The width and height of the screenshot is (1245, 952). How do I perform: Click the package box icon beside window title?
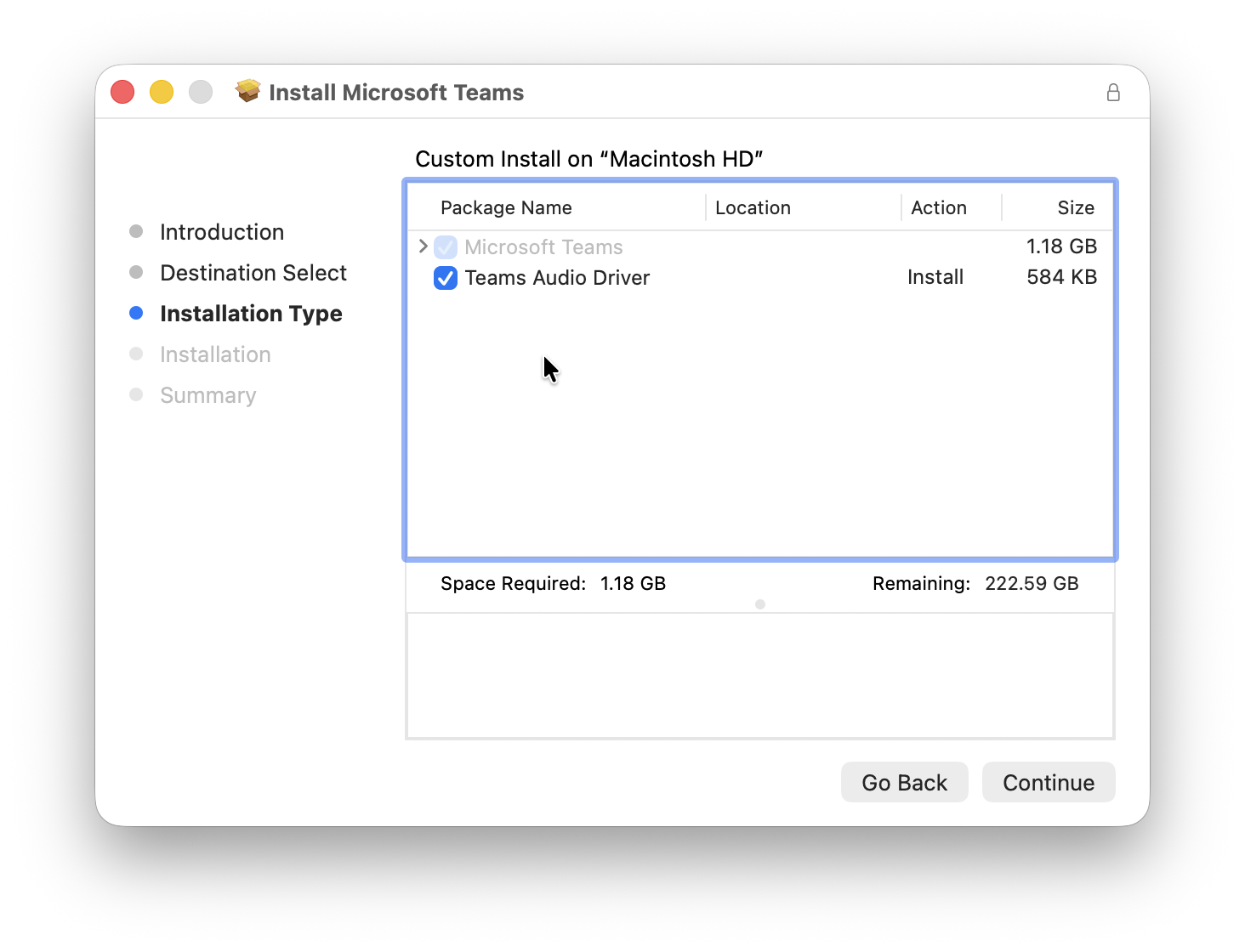pos(248,91)
